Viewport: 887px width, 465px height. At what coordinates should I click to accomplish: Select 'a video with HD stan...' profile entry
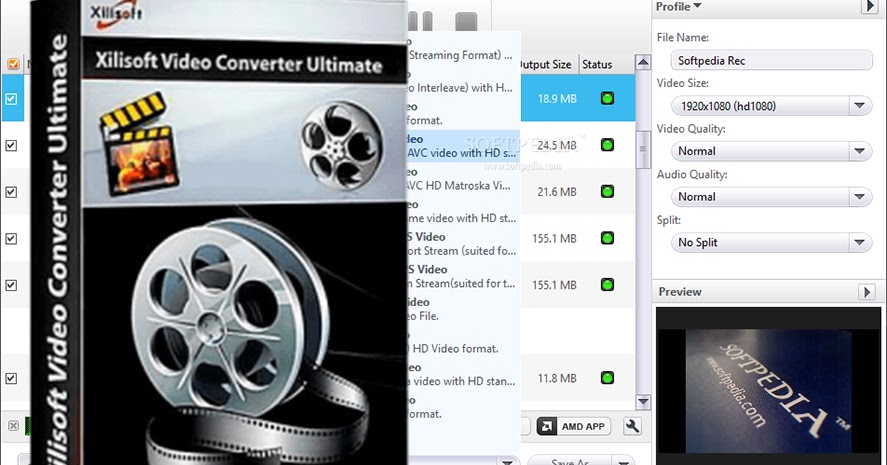pos(463,374)
